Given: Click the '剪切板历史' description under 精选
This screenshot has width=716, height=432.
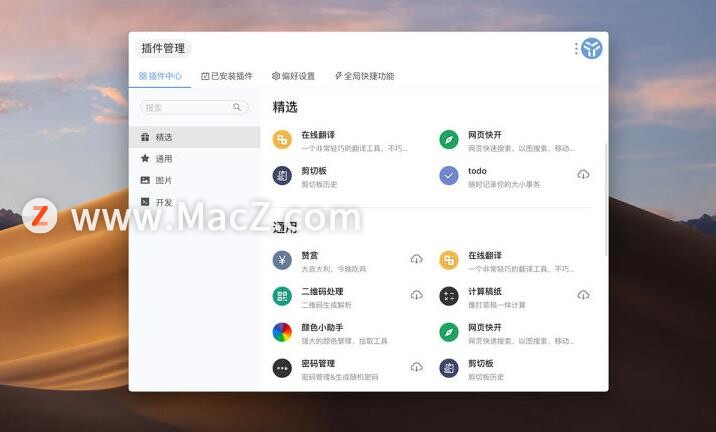Looking at the screenshot, I should (x=319, y=184).
